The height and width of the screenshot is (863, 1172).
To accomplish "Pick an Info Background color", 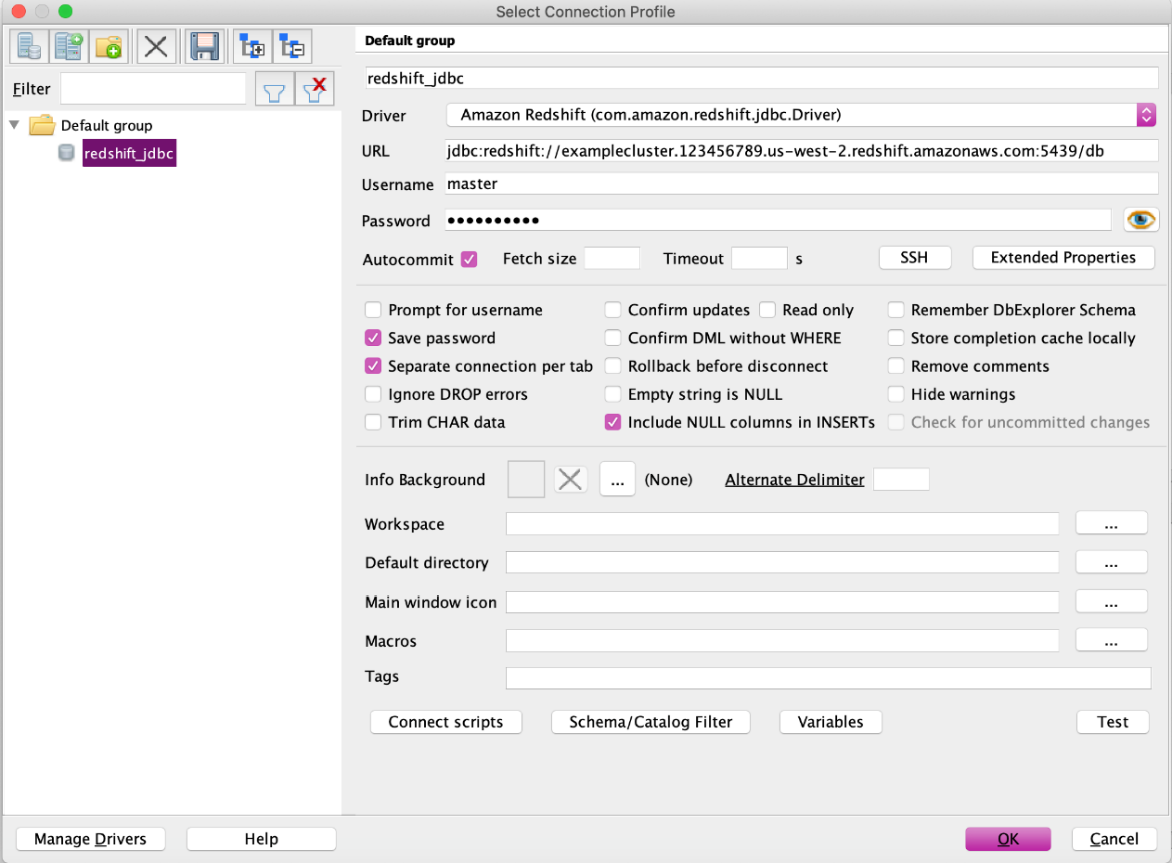I will pos(617,479).
